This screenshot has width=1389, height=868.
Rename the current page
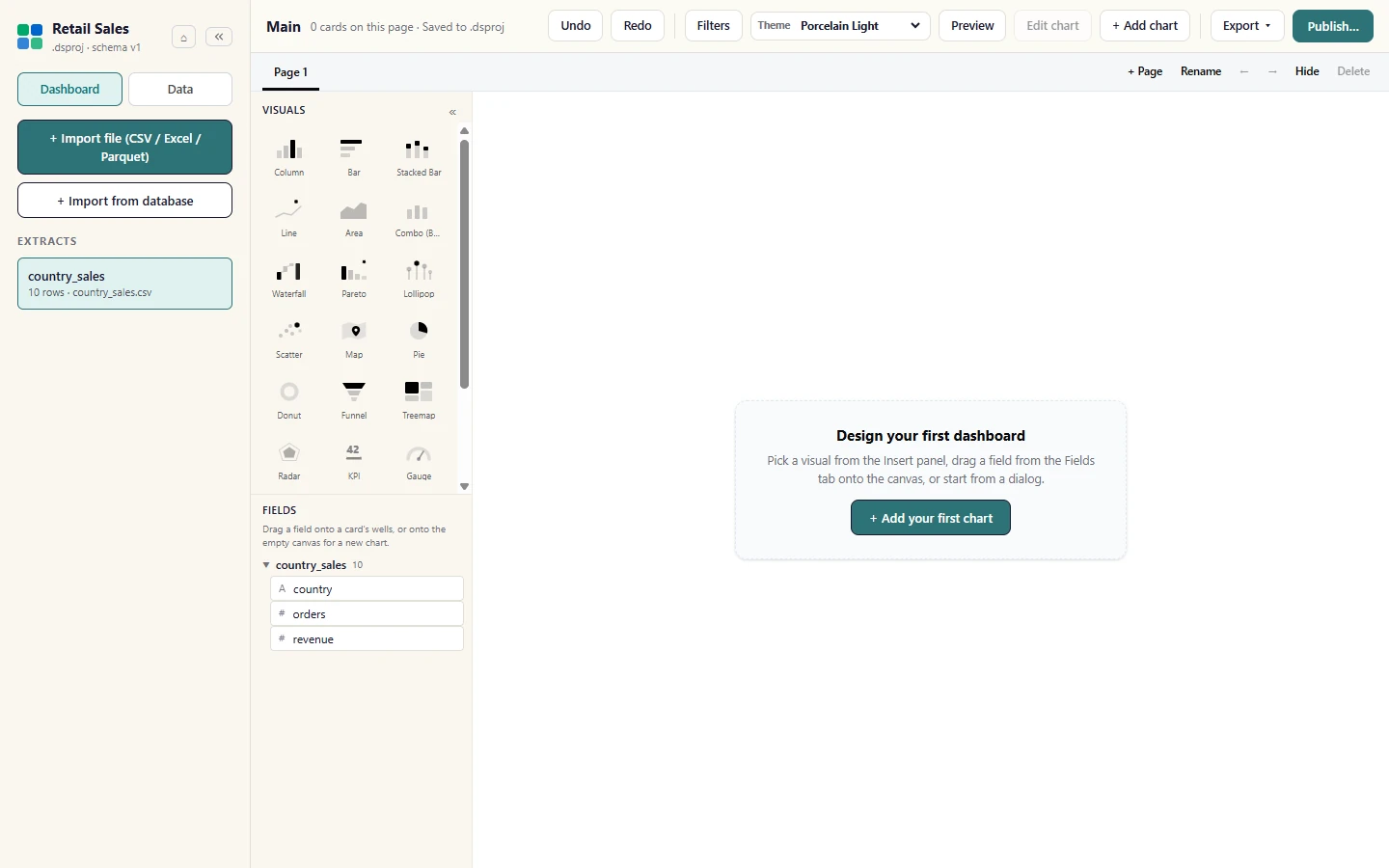[1201, 71]
